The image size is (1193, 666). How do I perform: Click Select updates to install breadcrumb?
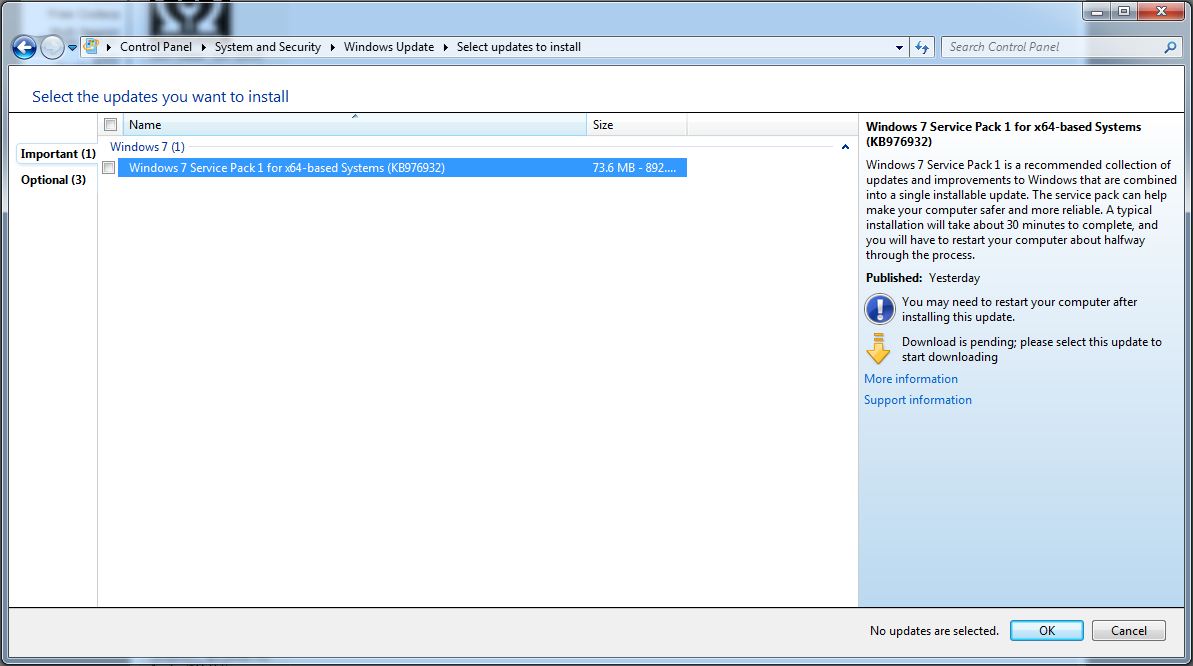519,46
